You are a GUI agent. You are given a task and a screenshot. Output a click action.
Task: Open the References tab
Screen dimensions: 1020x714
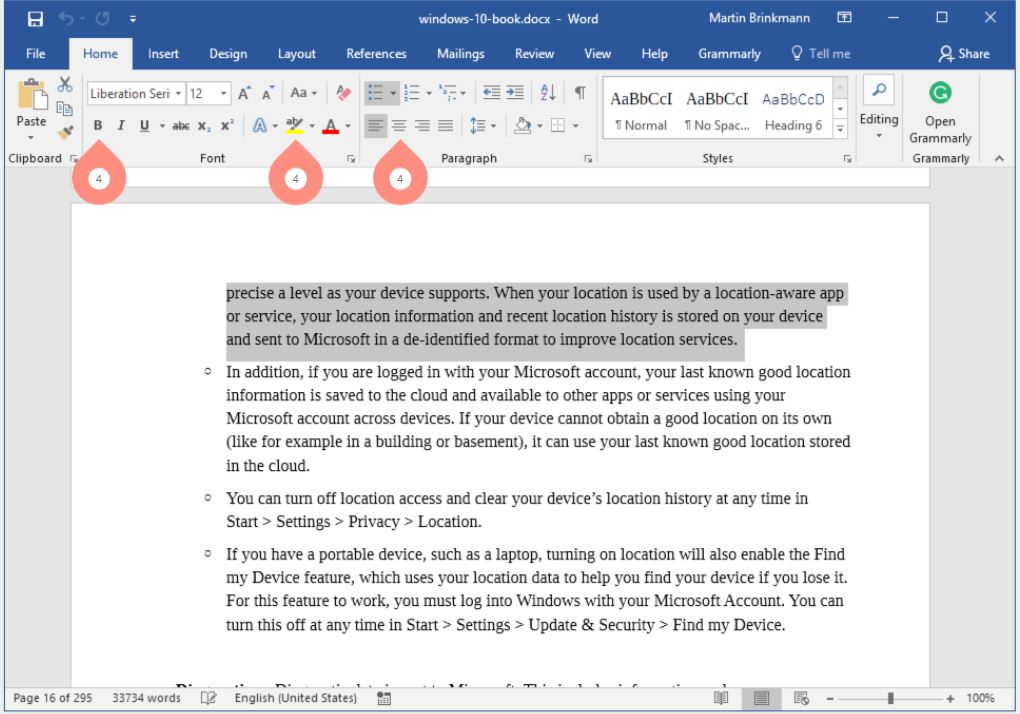pyautogui.click(x=376, y=54)
